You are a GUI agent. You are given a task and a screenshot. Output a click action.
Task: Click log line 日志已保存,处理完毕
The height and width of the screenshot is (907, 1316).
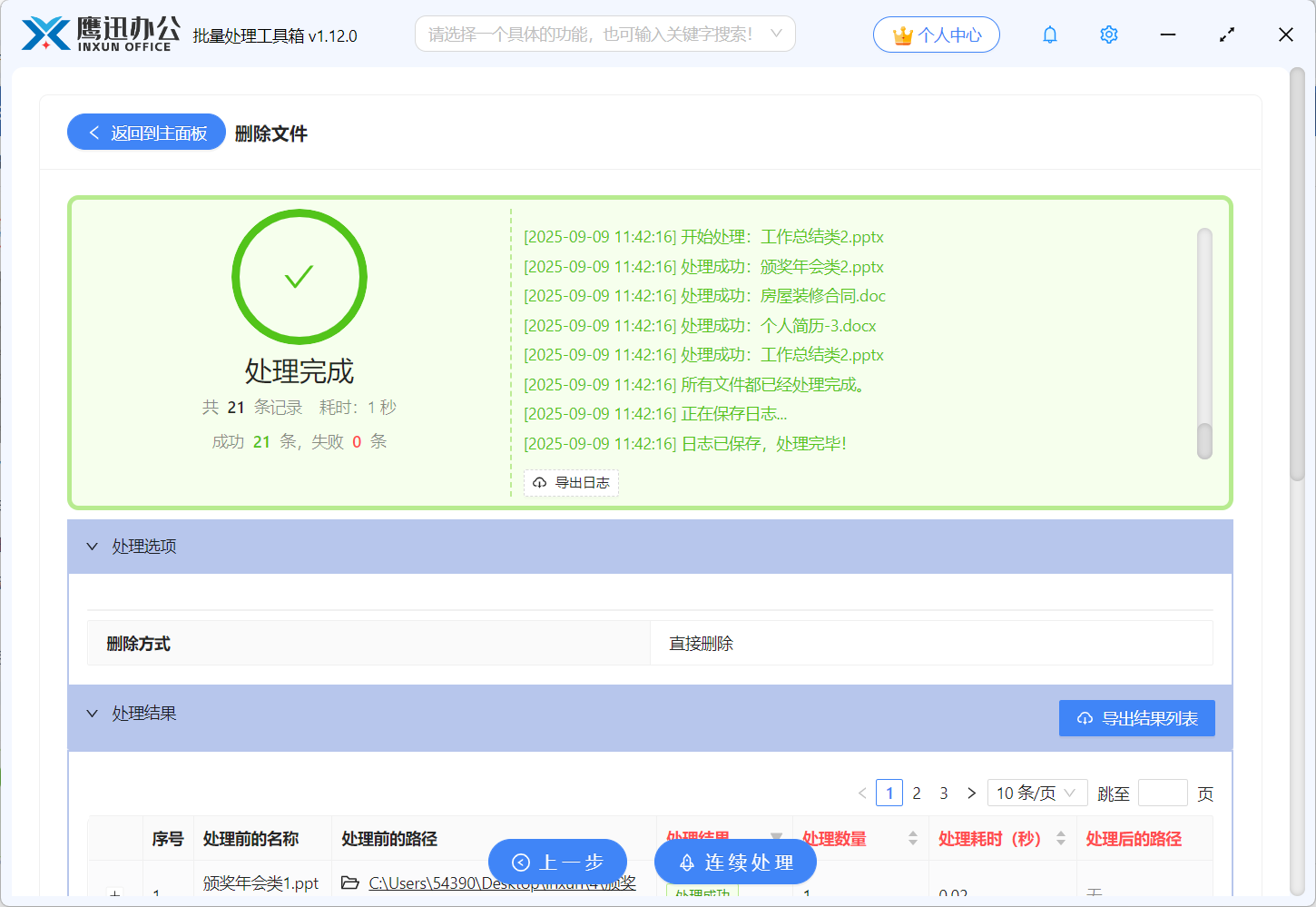pyautogui.click(x=685, y=444)
